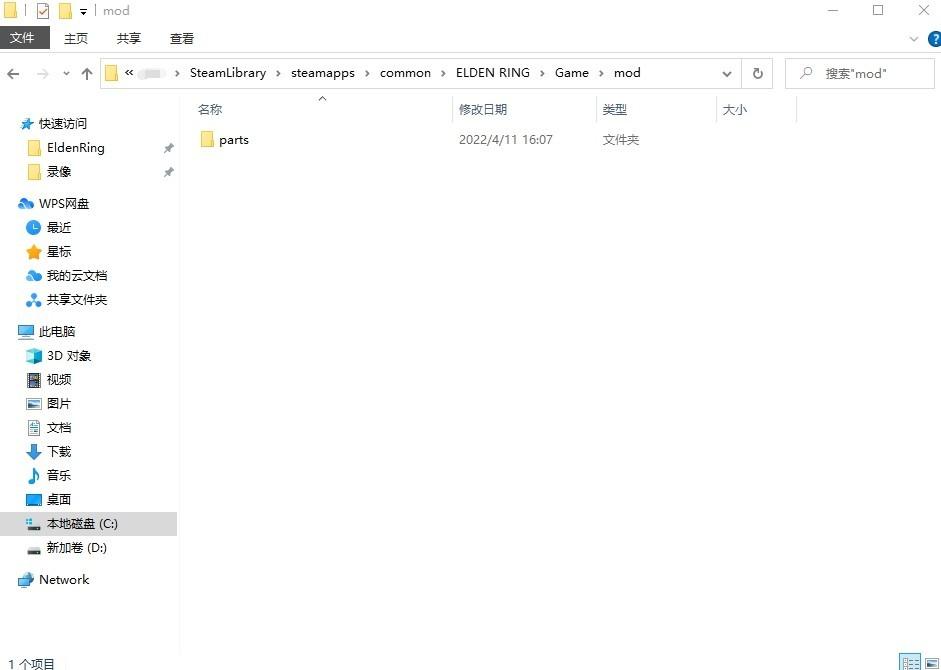Sort files by 修改日期 column
This screenshot has width=941, height=670.
click(x=483, y=109)
